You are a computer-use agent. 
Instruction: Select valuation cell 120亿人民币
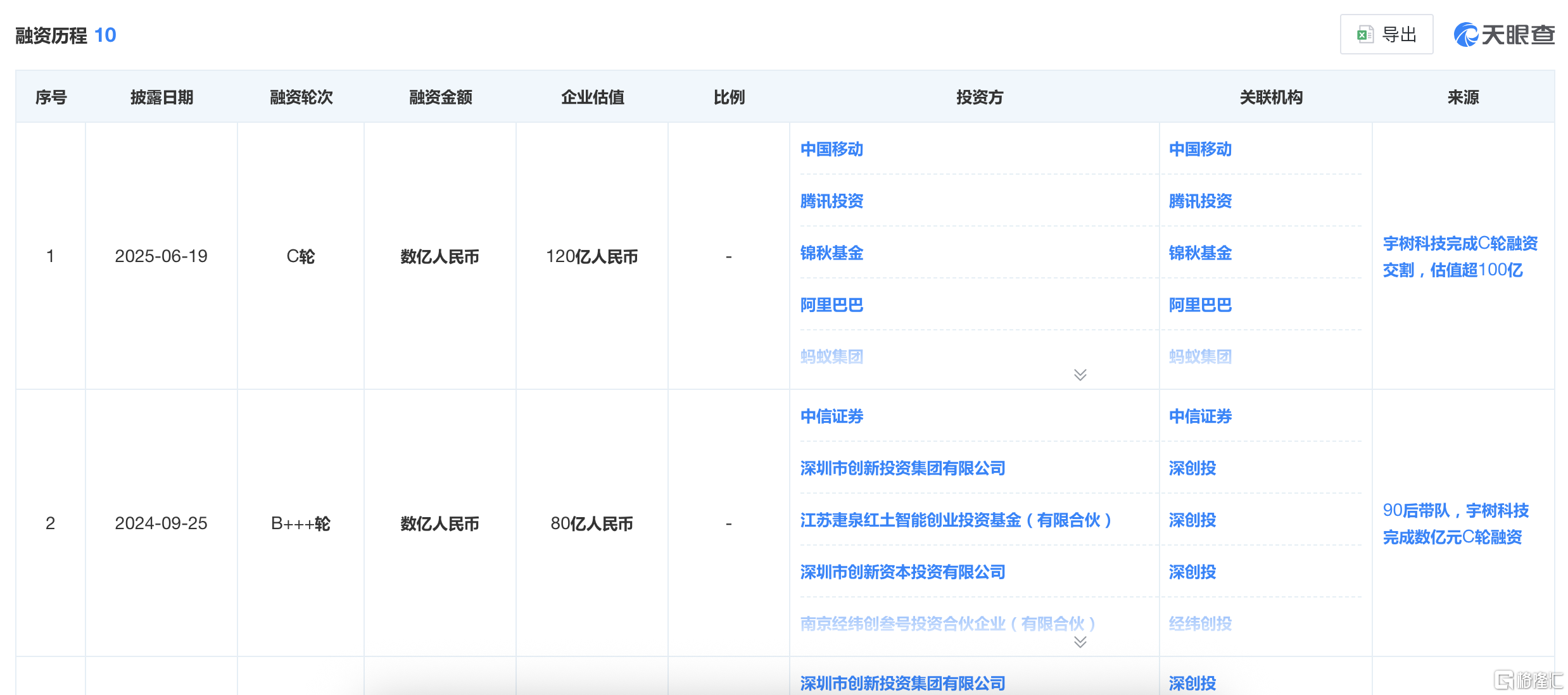point(591,256)
